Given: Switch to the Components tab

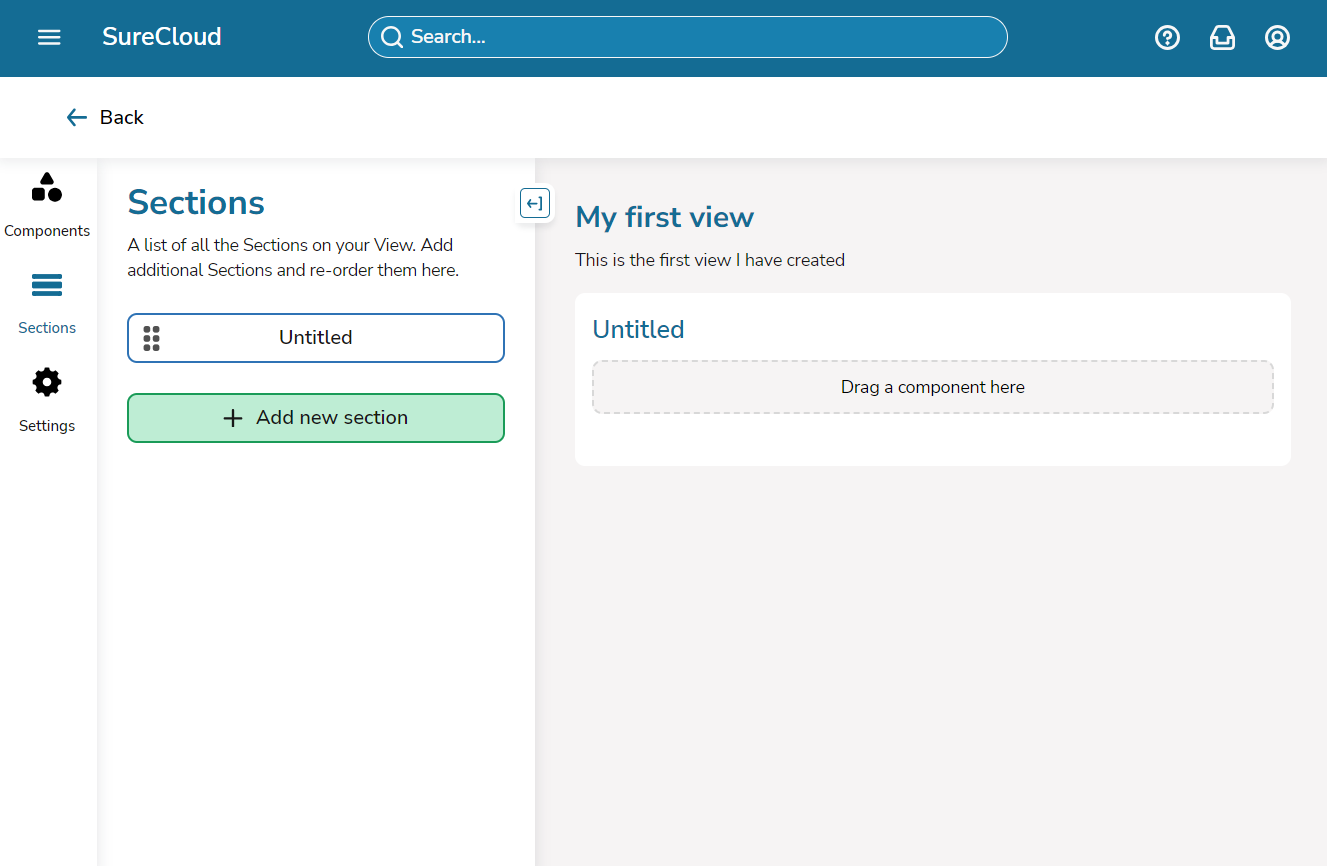Looking at the screenshot, I should click(47, 205).
